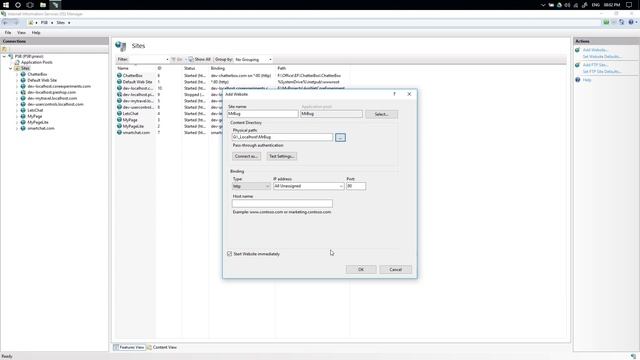Click the Add Website action icon

578,50
